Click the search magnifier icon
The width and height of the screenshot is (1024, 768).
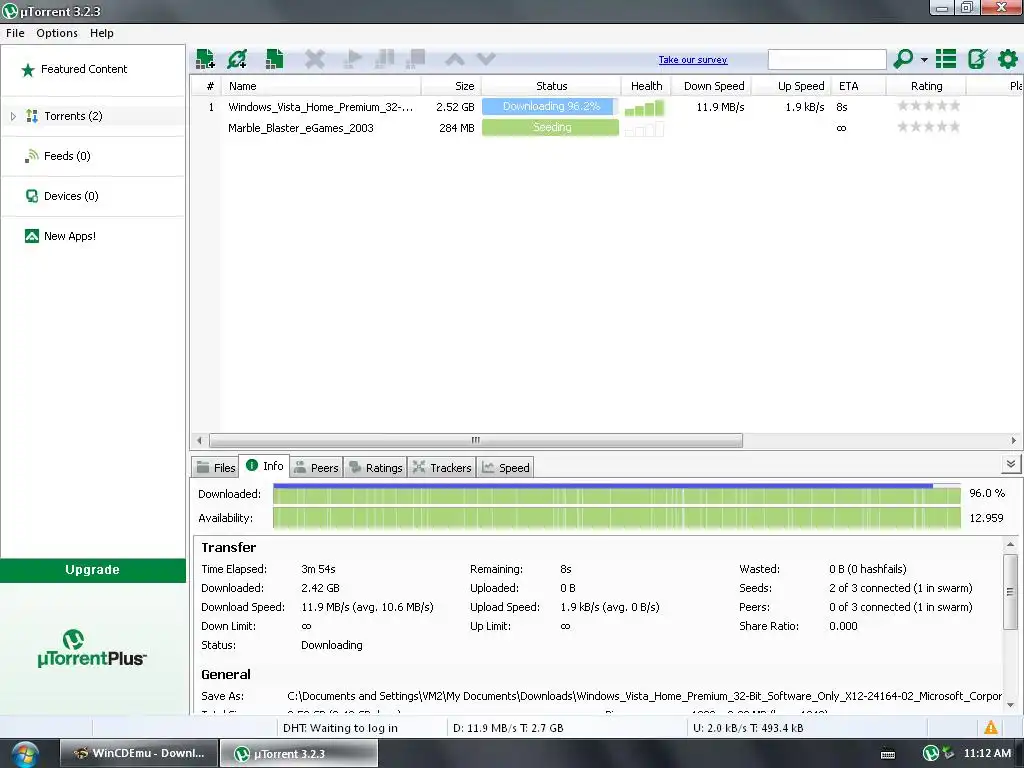(903, 59)
